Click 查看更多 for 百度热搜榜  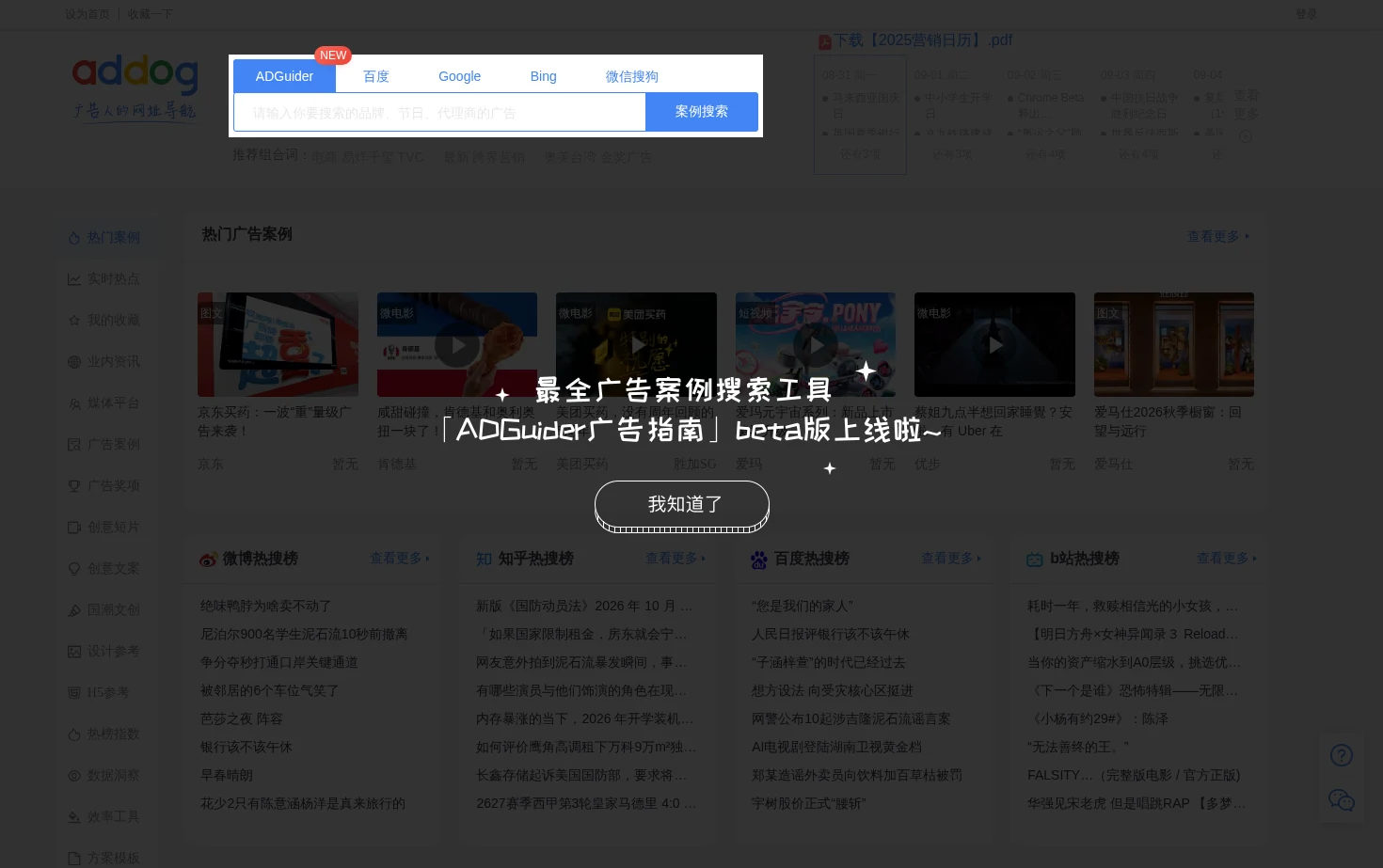coord(951,559)
